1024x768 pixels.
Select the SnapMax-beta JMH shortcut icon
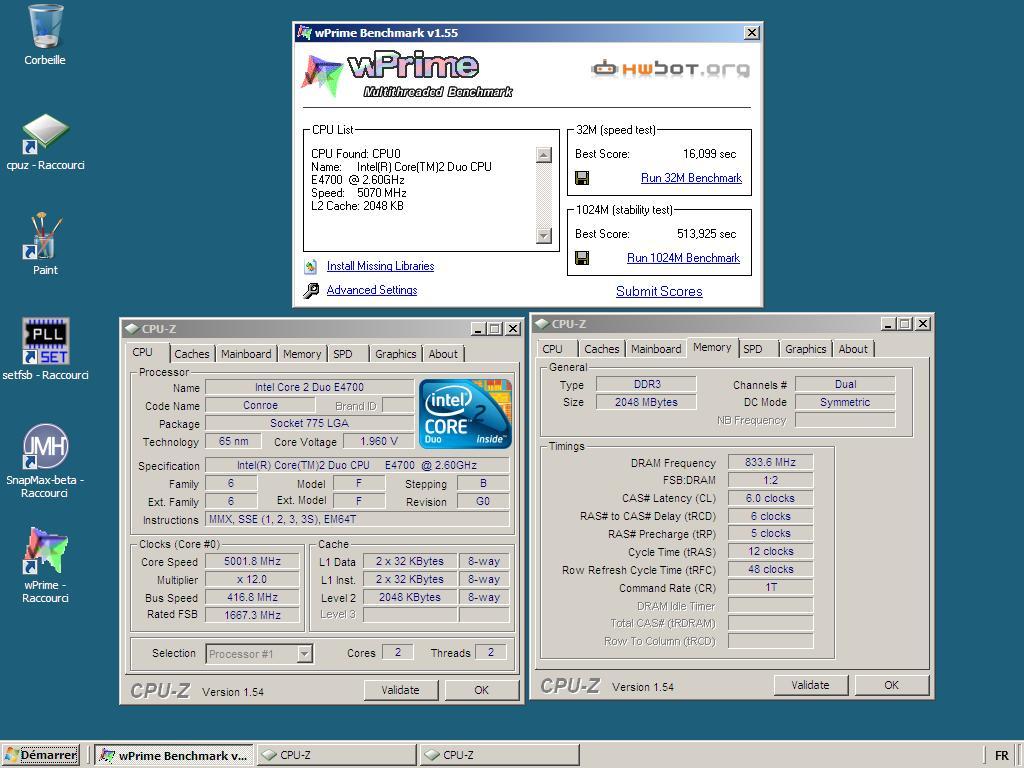46,447
